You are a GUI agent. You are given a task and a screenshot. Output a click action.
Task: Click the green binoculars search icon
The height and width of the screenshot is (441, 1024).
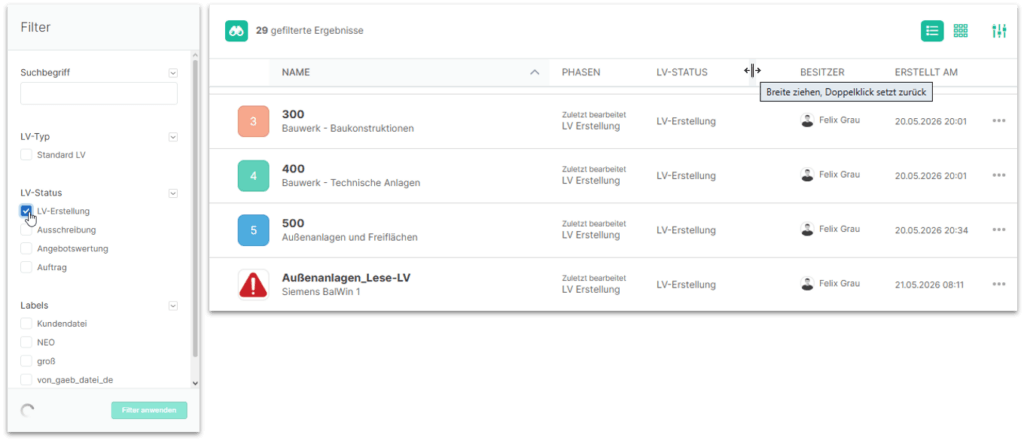point(236,31)
